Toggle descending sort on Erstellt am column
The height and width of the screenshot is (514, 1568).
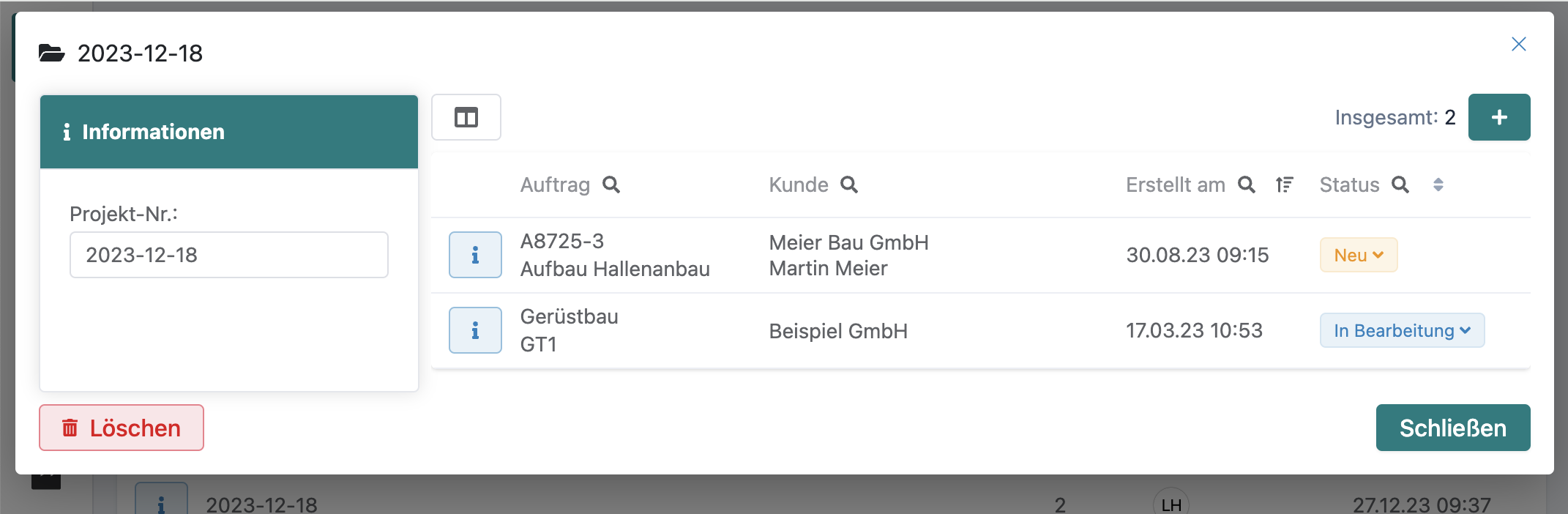click(x=1285, y=185)
